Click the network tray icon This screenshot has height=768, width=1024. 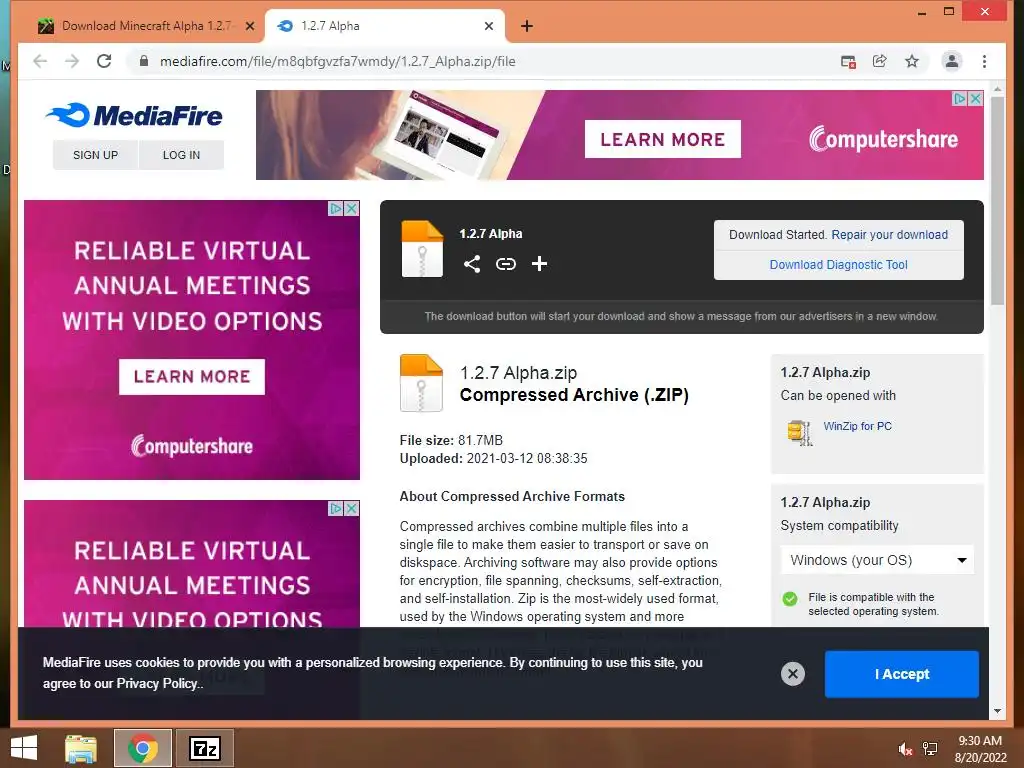pyautogui.click(x=930, y=749)
